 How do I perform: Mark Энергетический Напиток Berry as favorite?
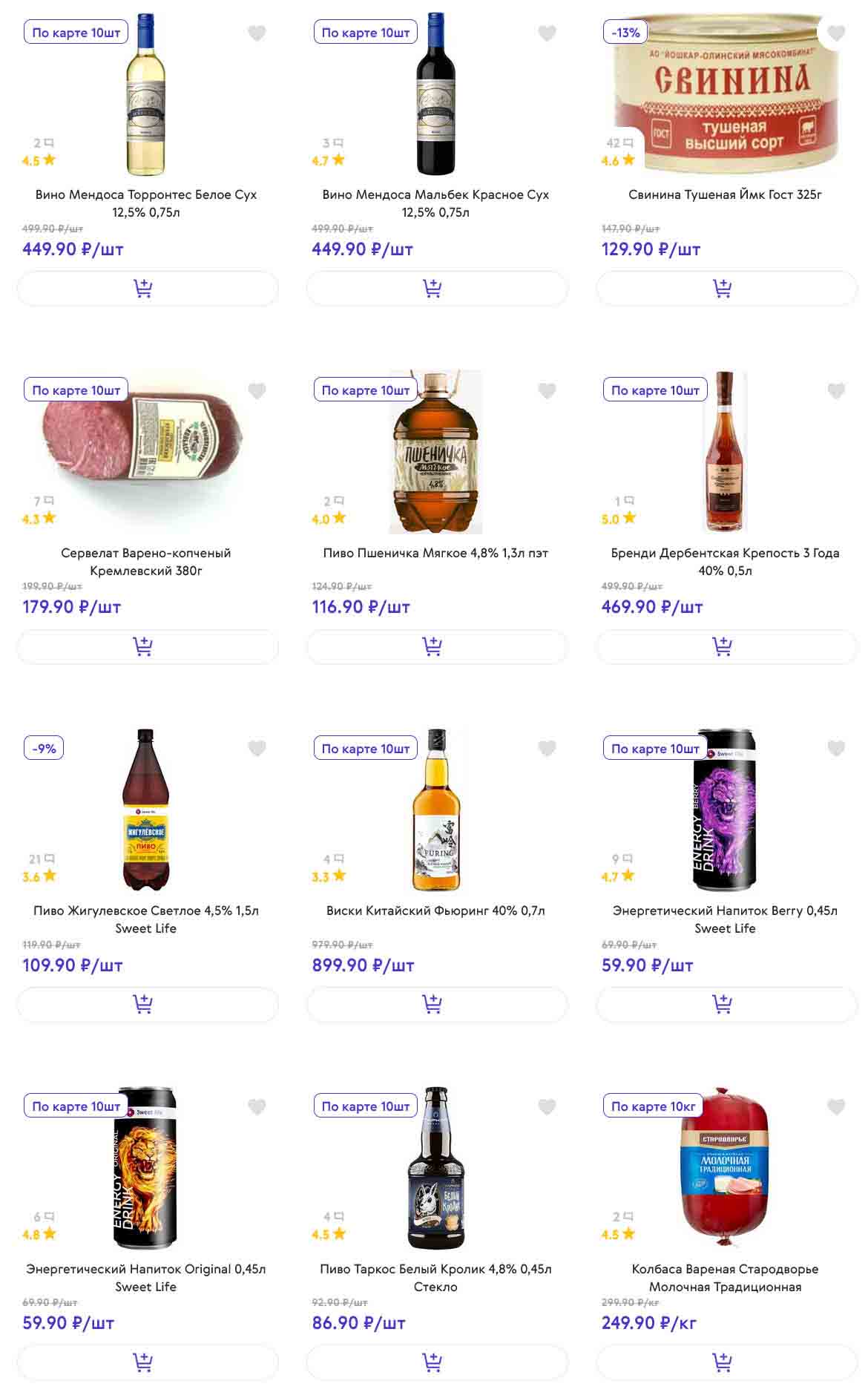[x=836, y=749]
